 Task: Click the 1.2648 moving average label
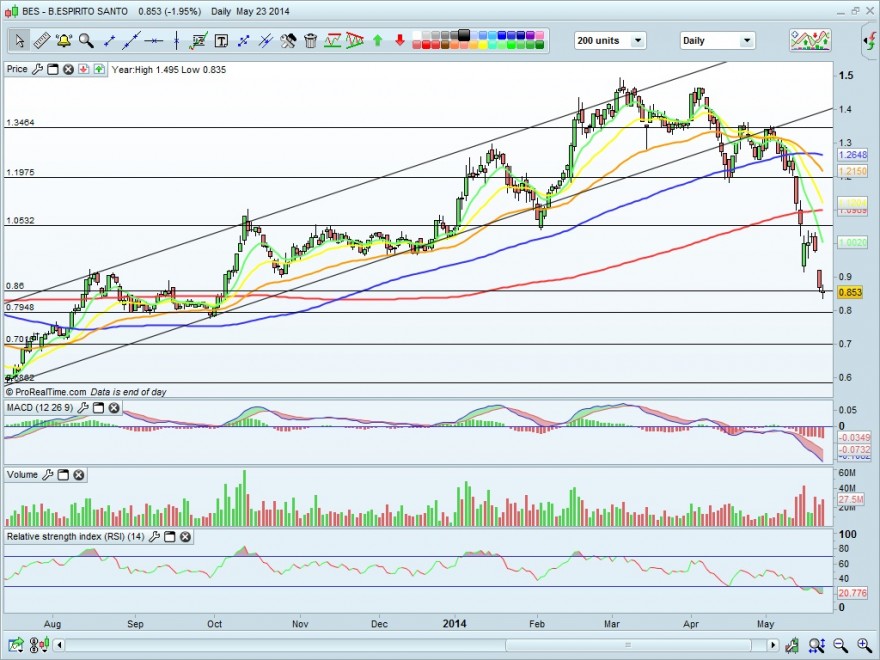tap(853, 154)
